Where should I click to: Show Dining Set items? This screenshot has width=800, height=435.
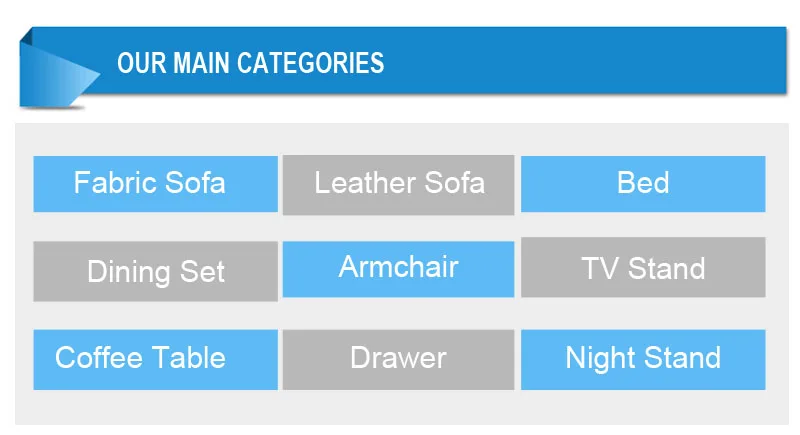point(155,271)
